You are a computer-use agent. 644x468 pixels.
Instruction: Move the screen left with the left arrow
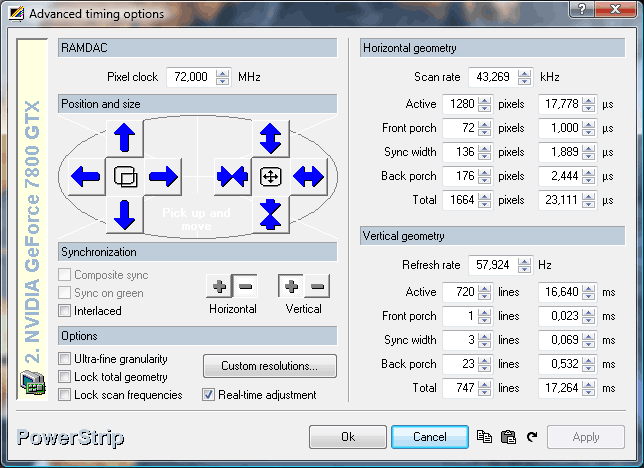(x=86, y=177)
